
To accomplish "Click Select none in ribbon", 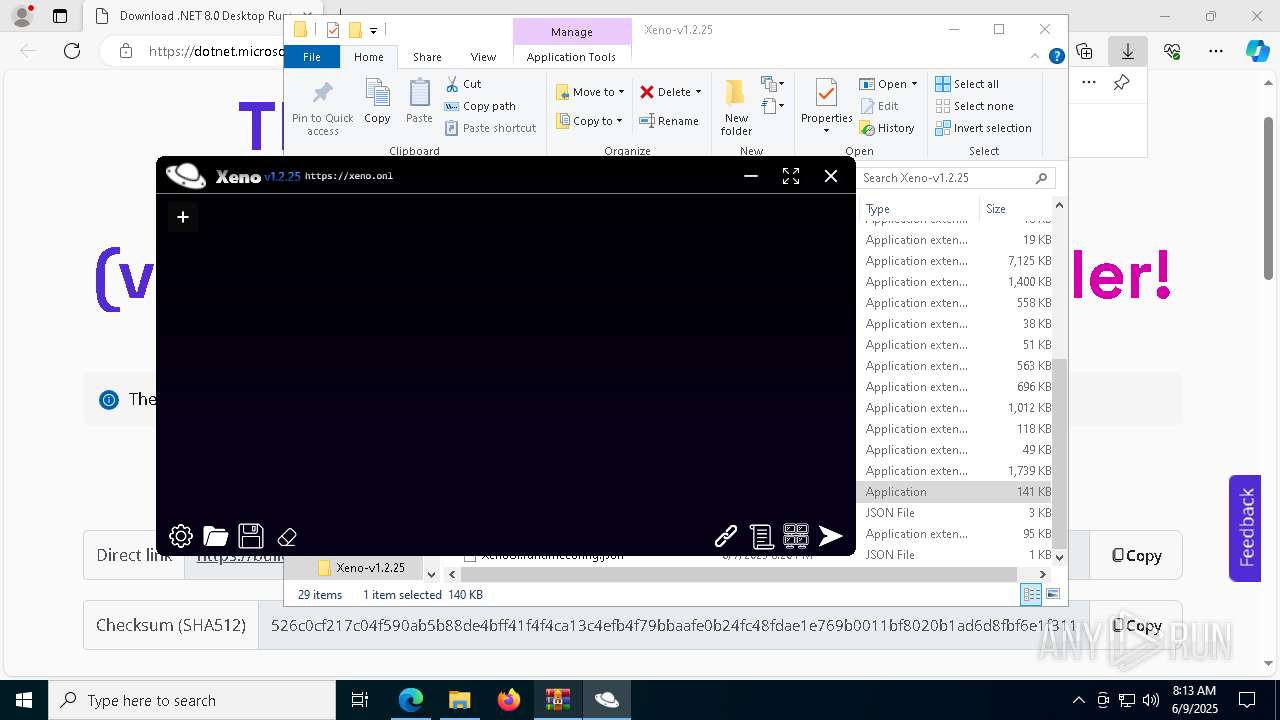I will point(974,106).
